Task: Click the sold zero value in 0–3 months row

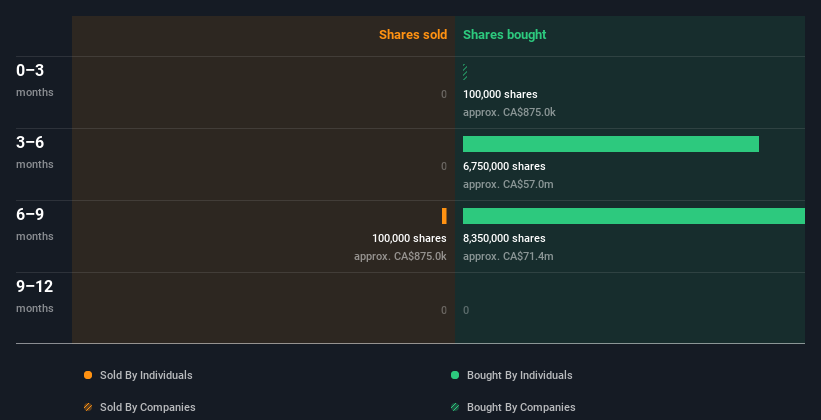Action: click(444, 94)
